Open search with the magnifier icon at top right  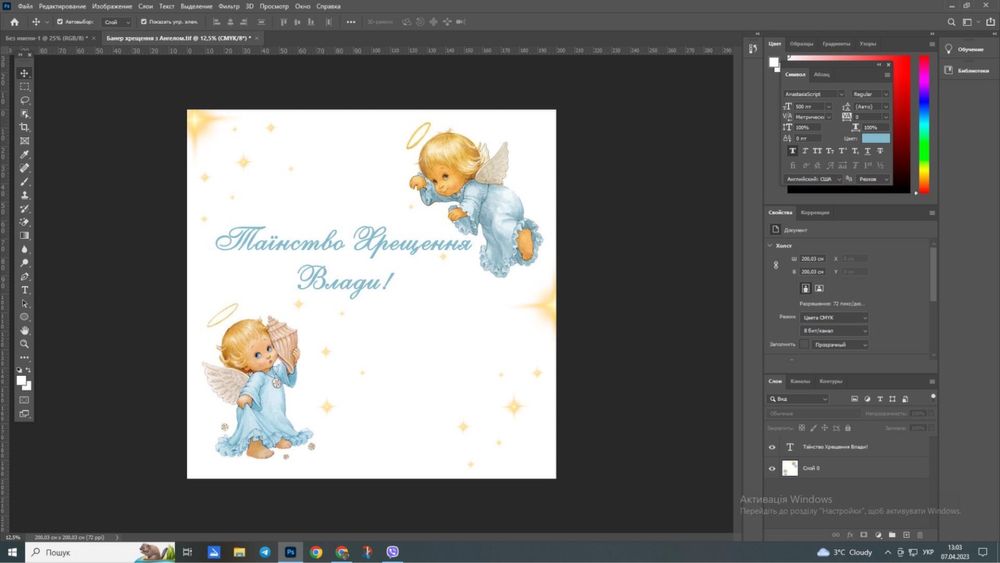pyautogui.click(x=951, y=22)
